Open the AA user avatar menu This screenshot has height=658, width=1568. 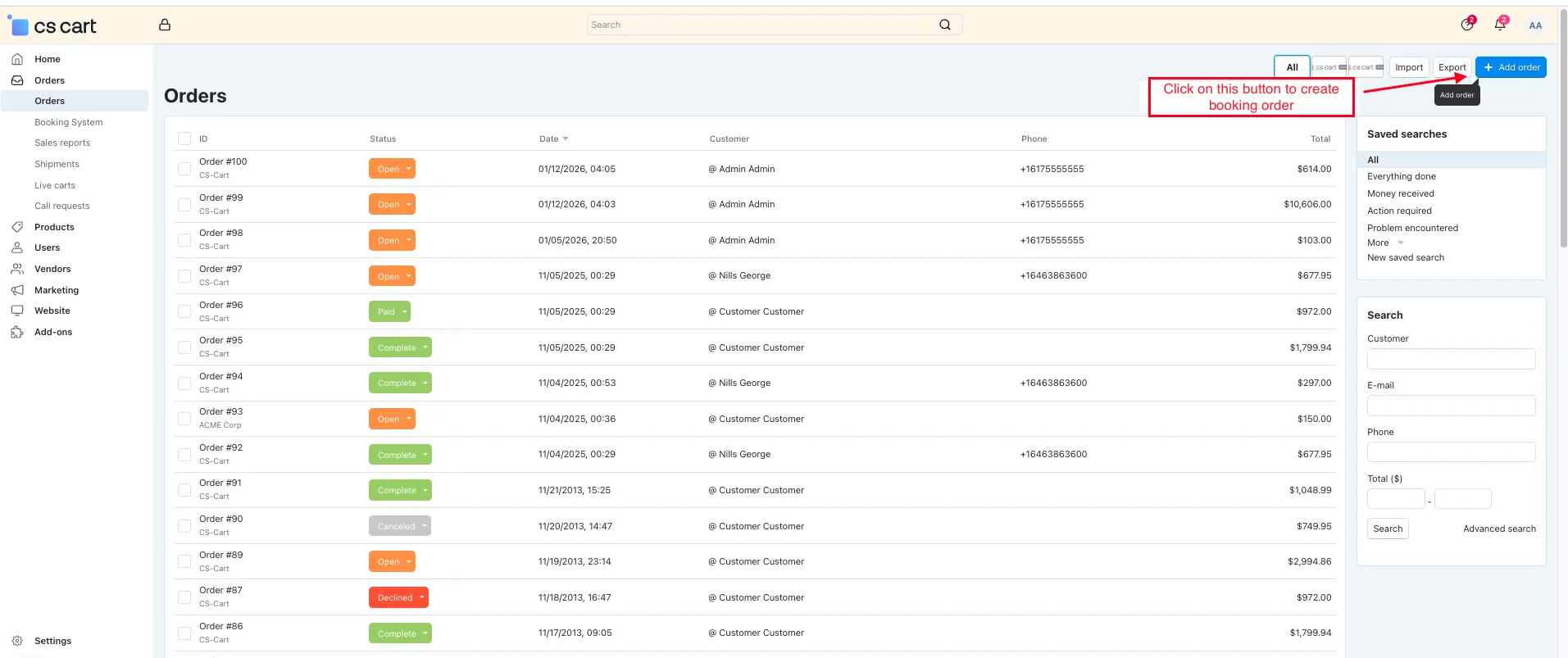[1535, 25]
